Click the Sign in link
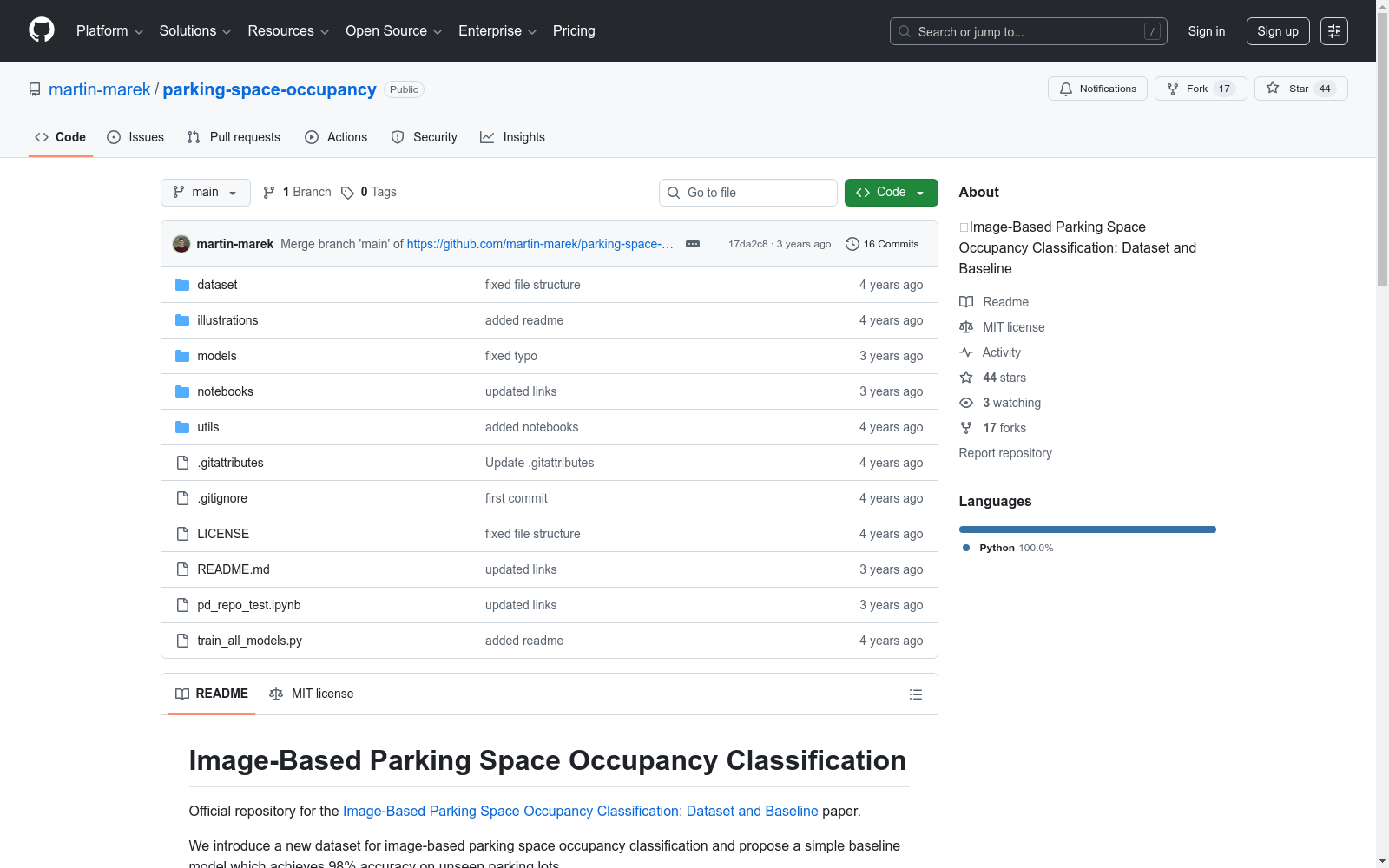This screenshot has height=868, width=1389. 1207,31
